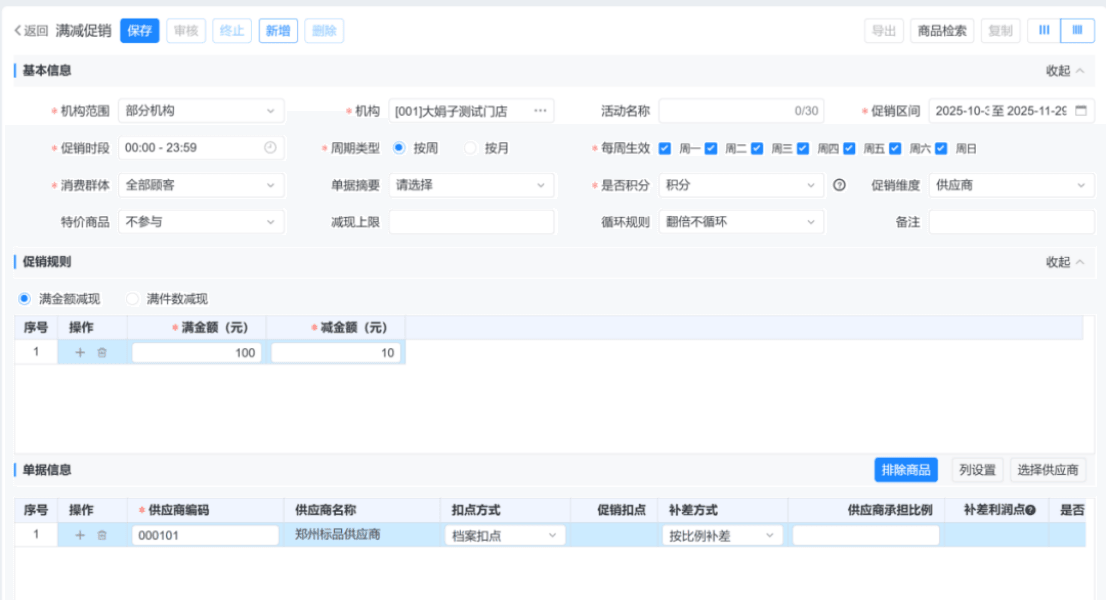Select the 按月 radio option
This screenshot has width=1106, height=600.
coord(471,148)
